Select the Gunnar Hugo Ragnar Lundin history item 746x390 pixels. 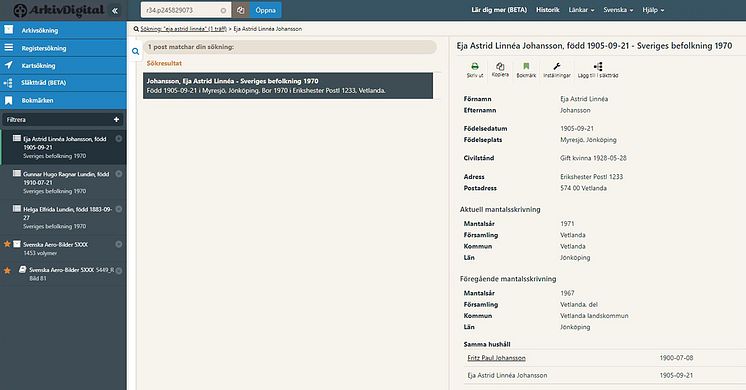(x=63, y=182)
